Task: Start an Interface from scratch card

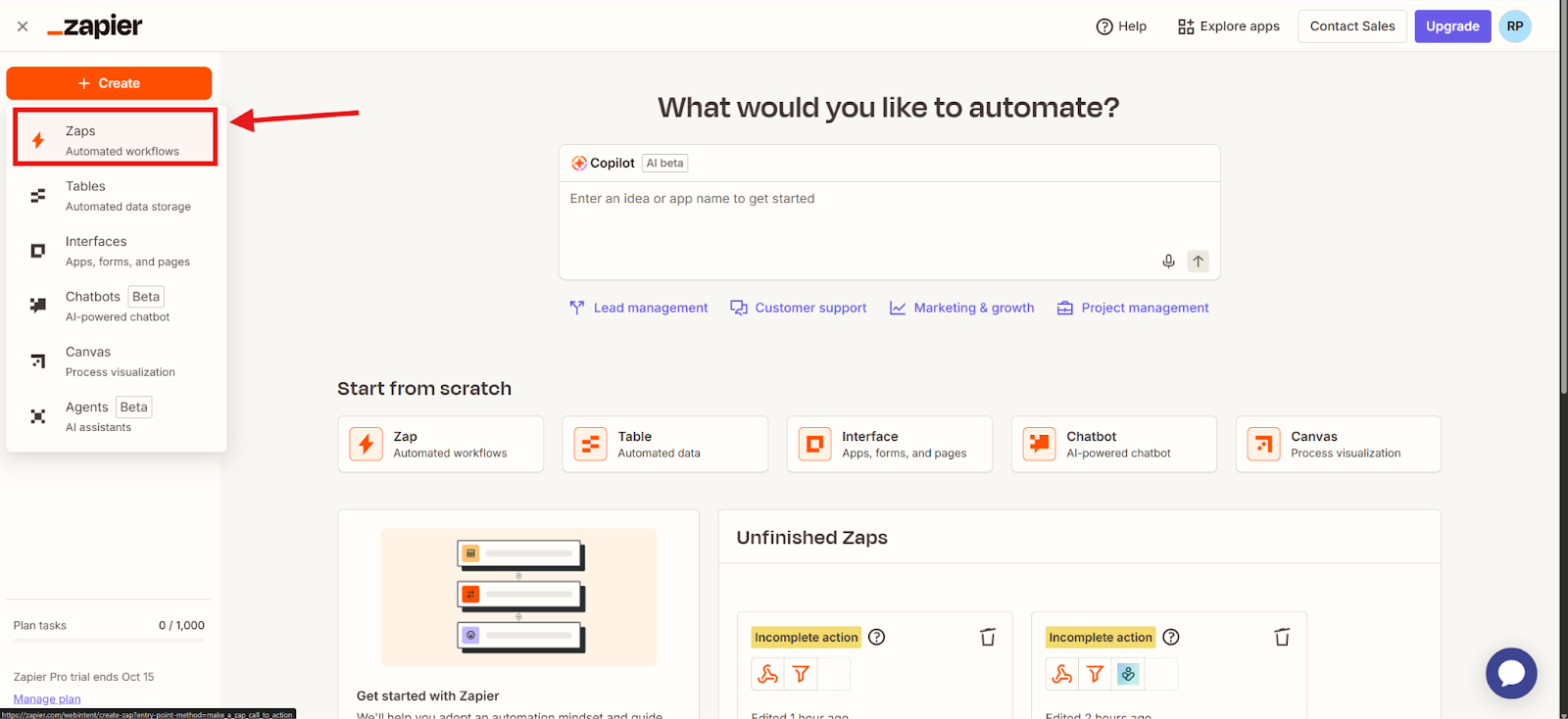Action: 890,444
